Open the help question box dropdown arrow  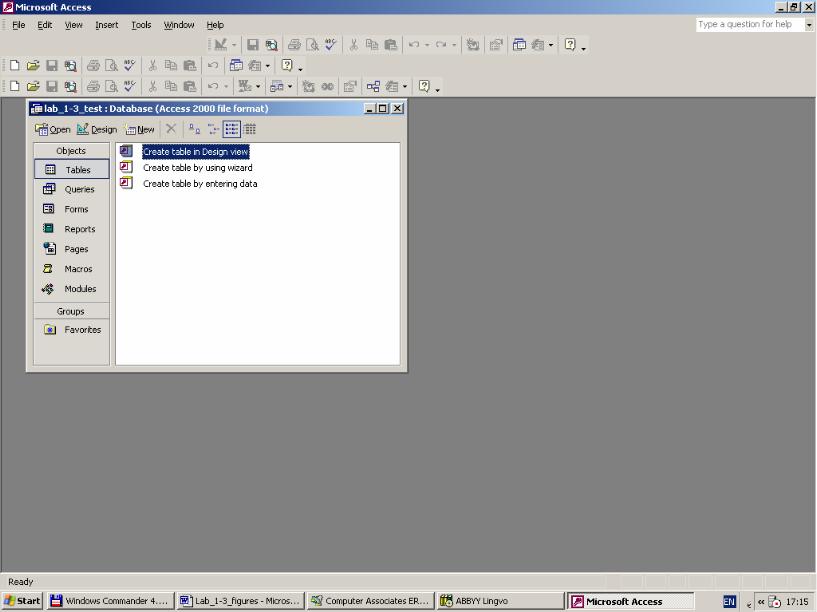[x=809, y=24]
